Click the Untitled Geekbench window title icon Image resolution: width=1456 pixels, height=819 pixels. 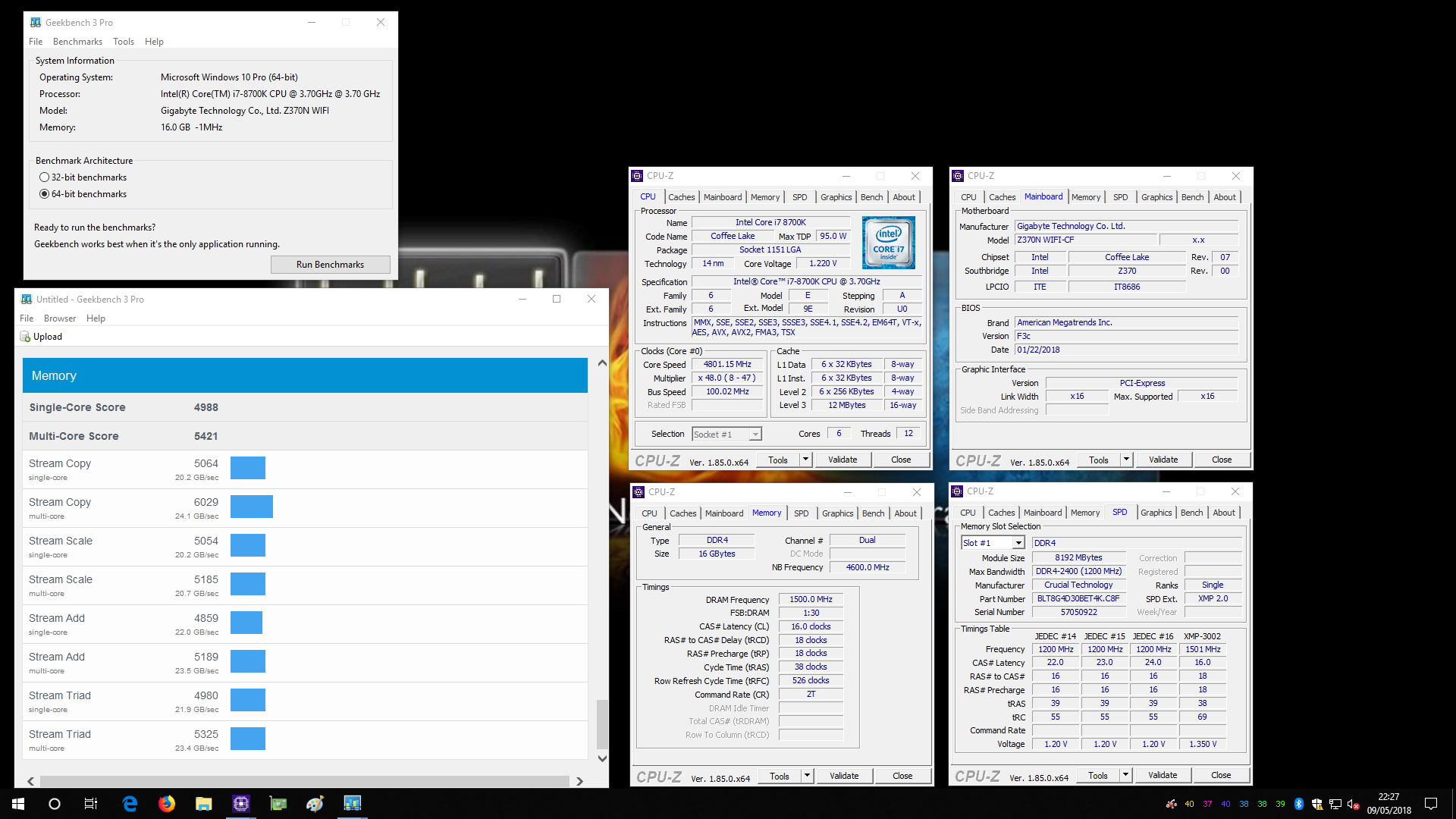point(27,300)
